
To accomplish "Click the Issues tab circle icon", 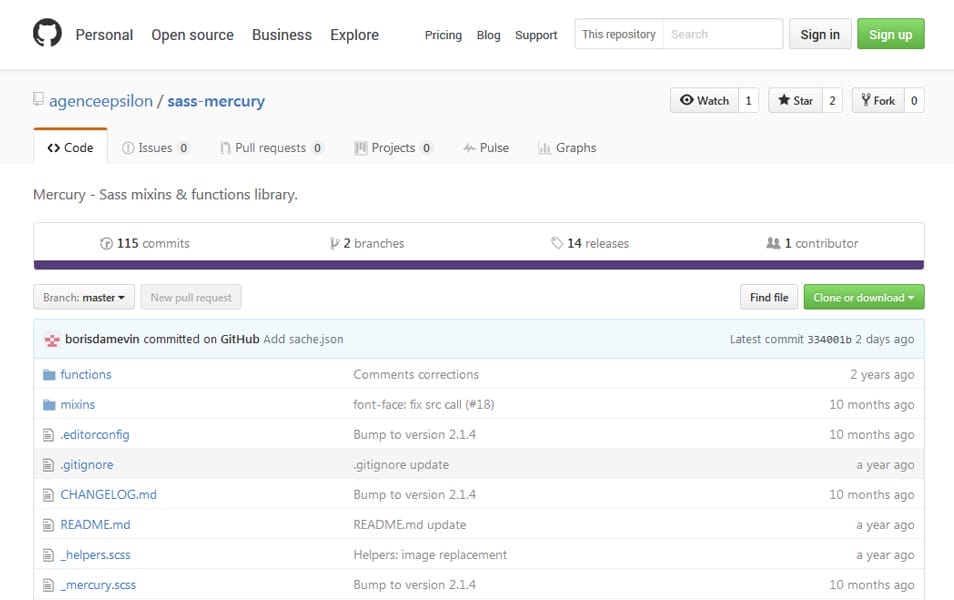I will point(128,148).
